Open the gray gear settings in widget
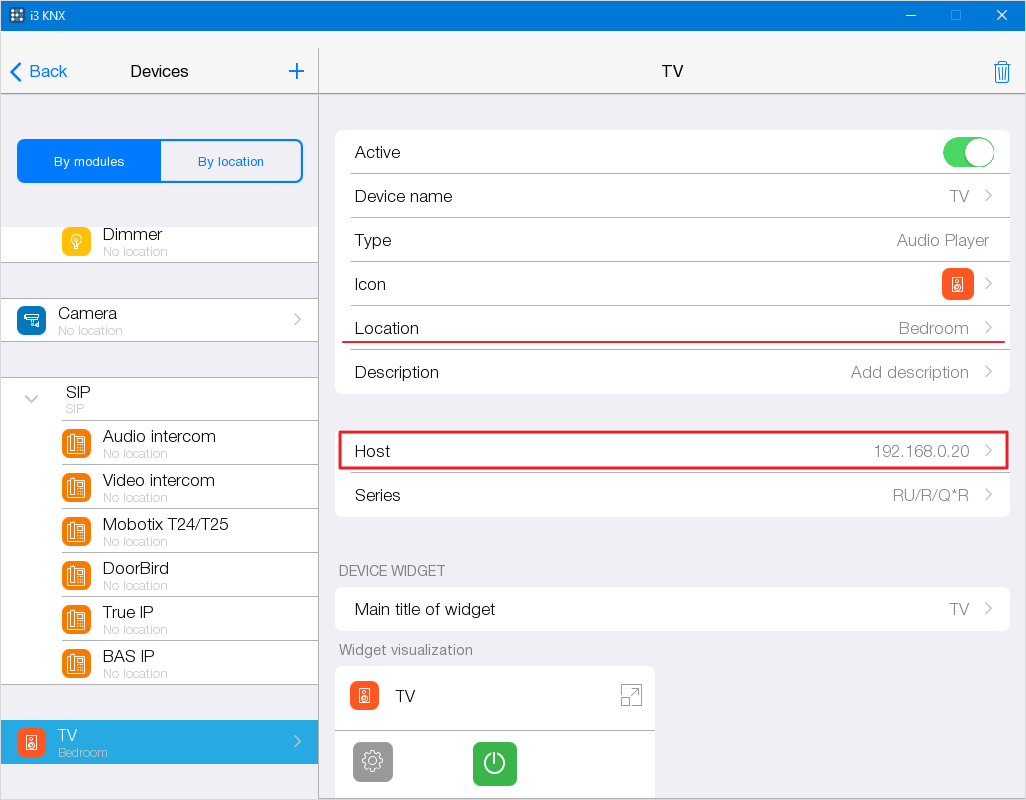 coord(373,762)
